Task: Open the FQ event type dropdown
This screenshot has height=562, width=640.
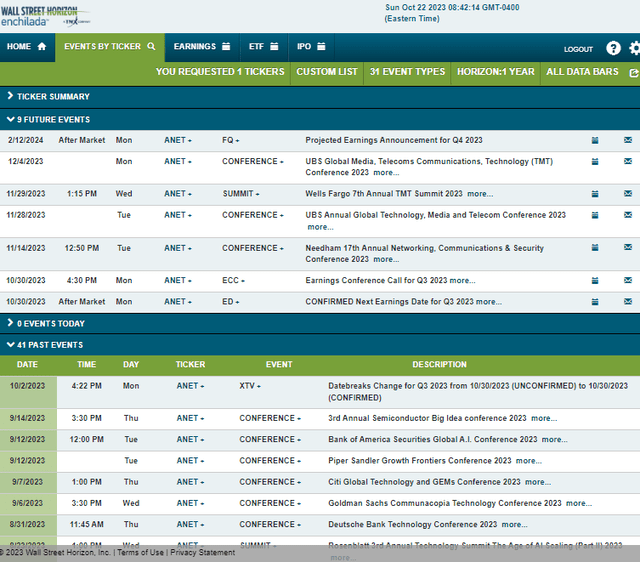Action: (x=231, y=140)
